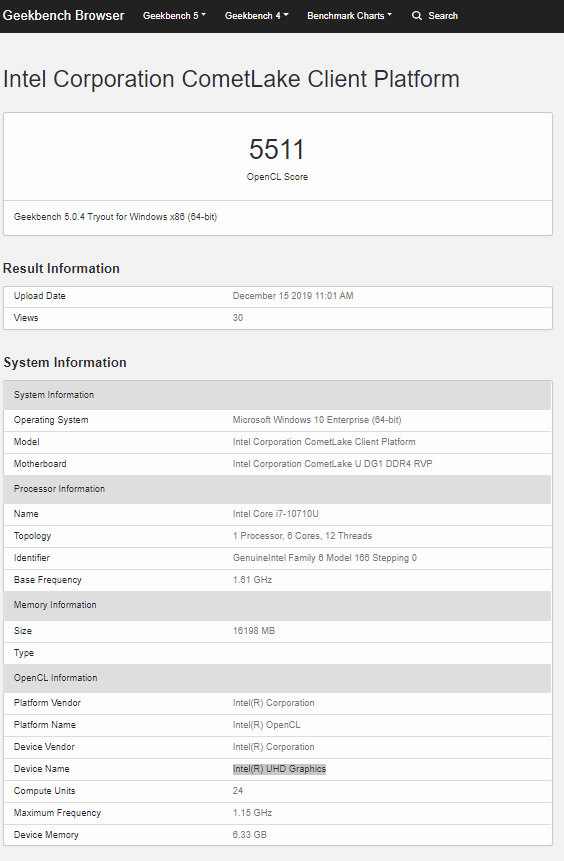Click the magnifying glass search icon
The width and height of the screenshot is (564, 861).
tap(417, 15)
